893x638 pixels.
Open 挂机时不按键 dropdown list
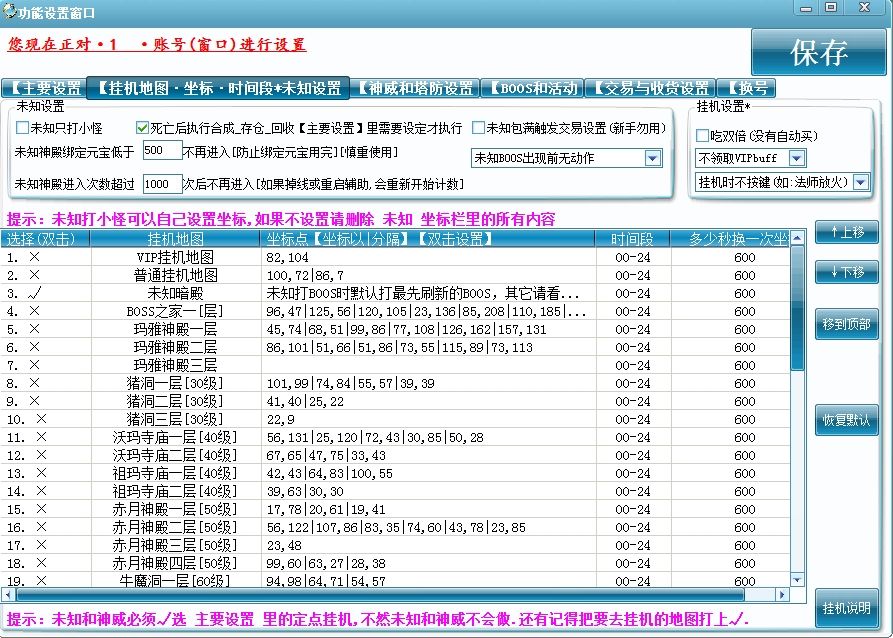(x=861, y=182)
